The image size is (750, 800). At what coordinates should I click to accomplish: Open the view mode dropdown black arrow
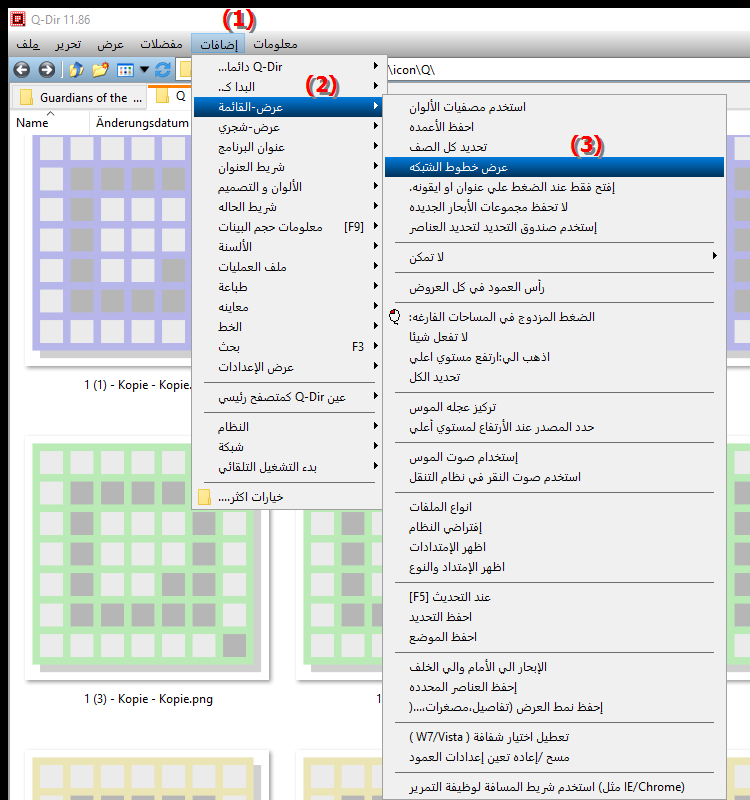[x=144, y=69]
